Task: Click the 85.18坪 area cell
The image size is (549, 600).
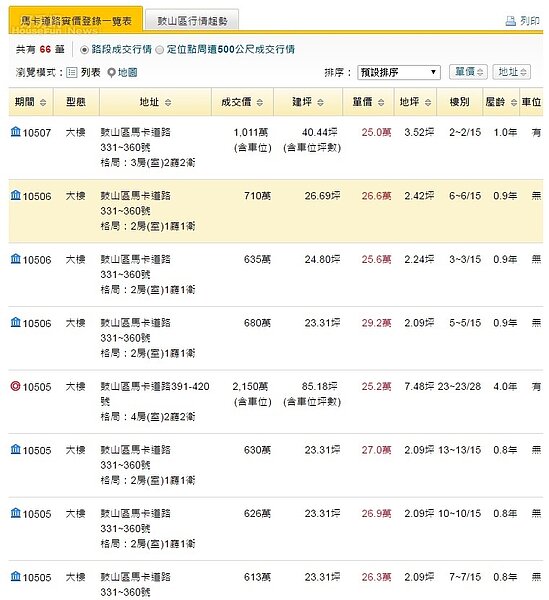Action: pos(319,386)
